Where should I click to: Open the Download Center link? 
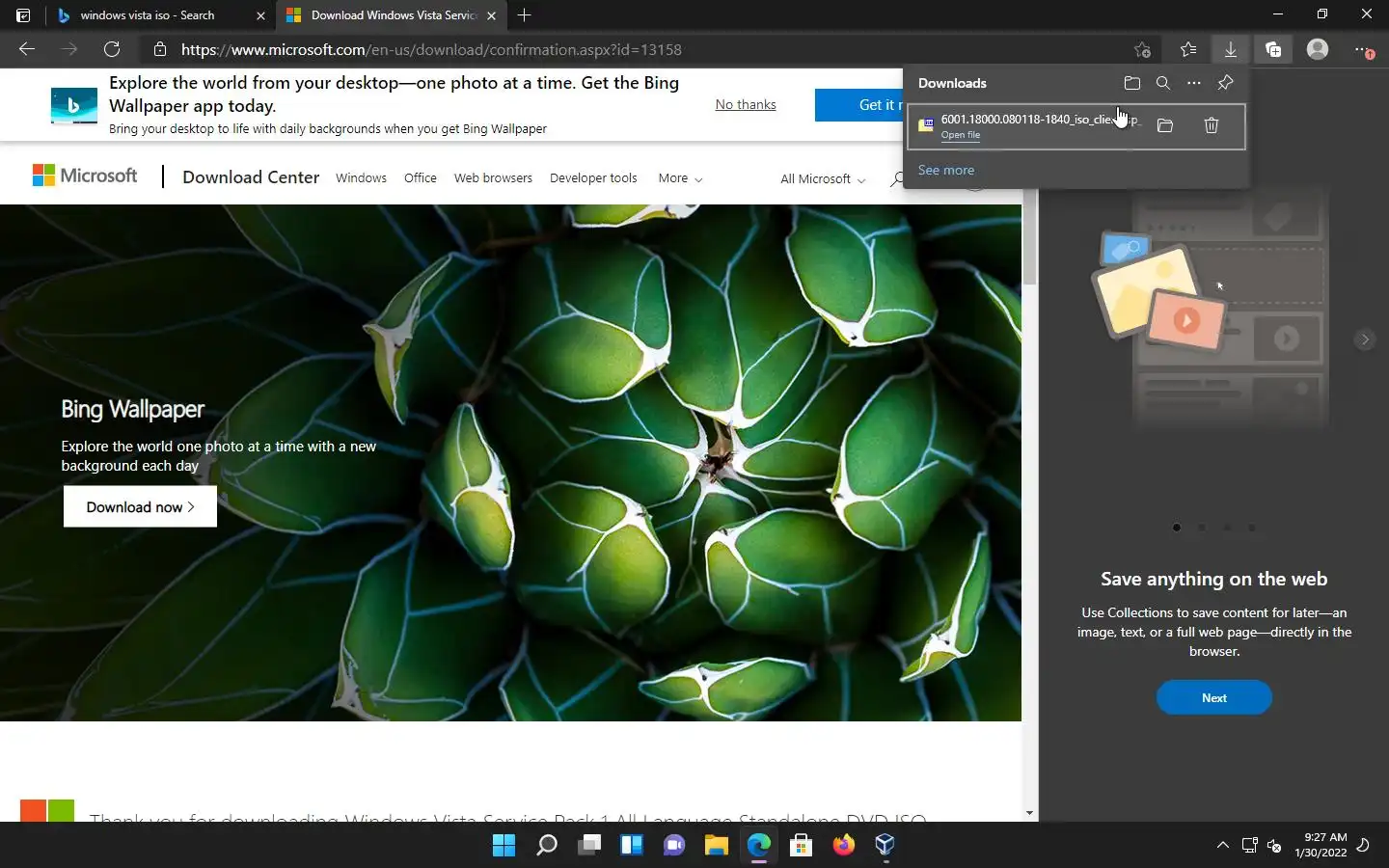pyautogui.click(x=251, y=177)
